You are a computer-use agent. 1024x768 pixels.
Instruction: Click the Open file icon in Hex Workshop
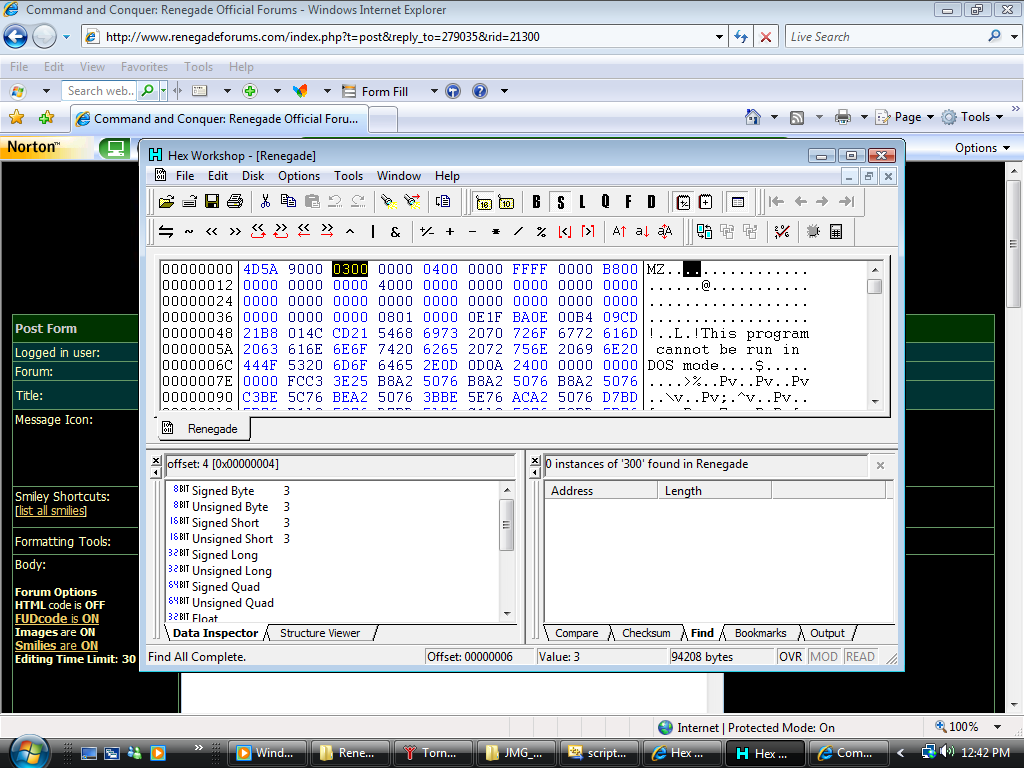pos(167,201)
